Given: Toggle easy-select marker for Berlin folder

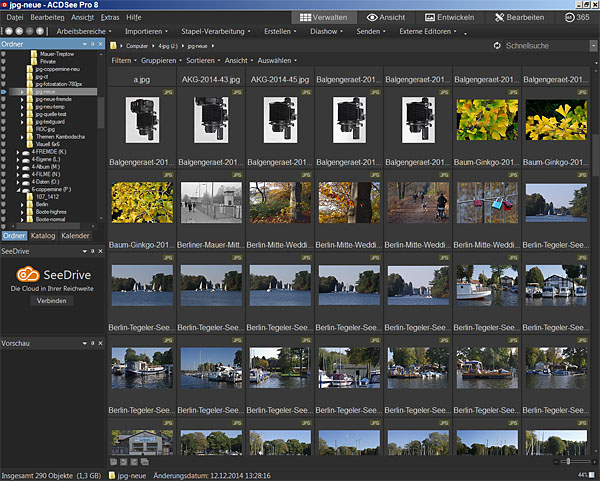Looking at the screenshot, I should (5, 204).
